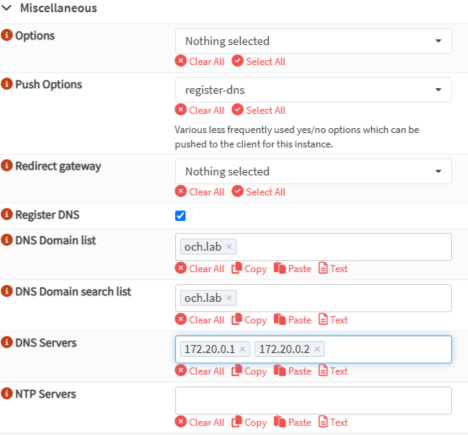Select All under Redirect gateway

(x=259, y=192)
